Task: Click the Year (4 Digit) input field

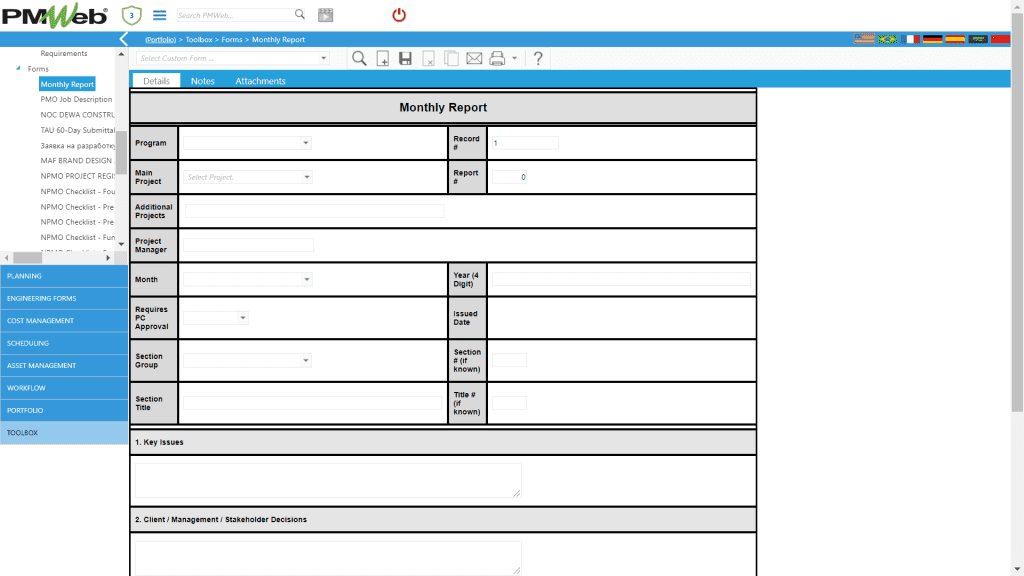Action: (621, 280)
